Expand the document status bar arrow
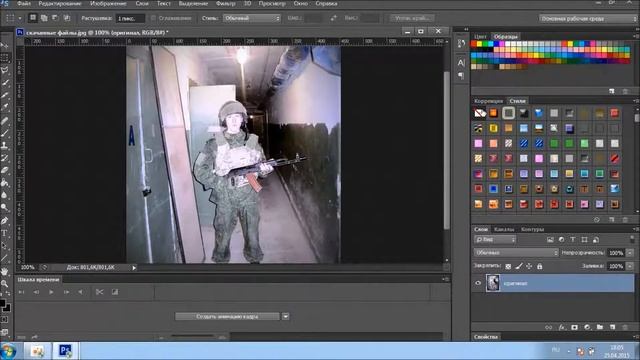 click(x=134, y=268)
